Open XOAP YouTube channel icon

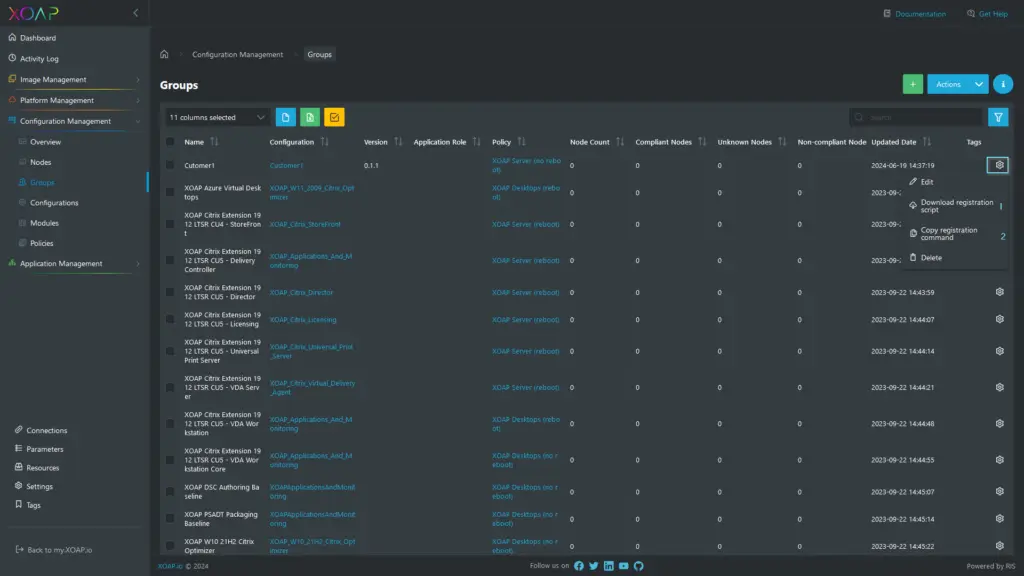point(624,566)
